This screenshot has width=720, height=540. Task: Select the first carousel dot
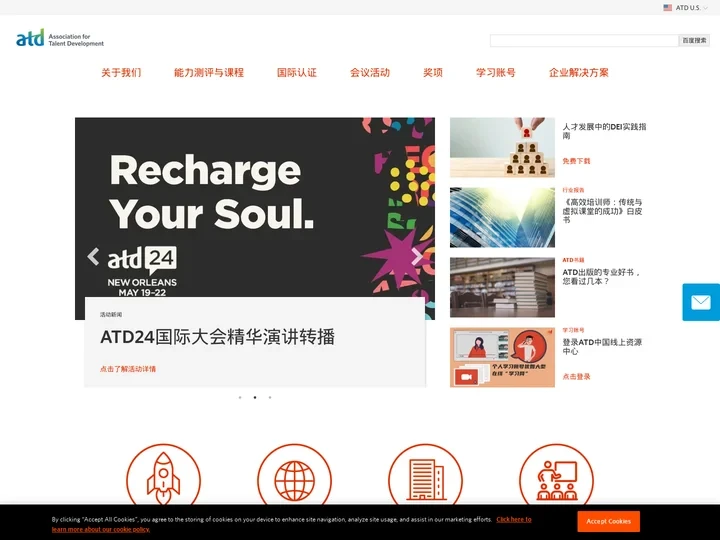[x=240, y=397]
